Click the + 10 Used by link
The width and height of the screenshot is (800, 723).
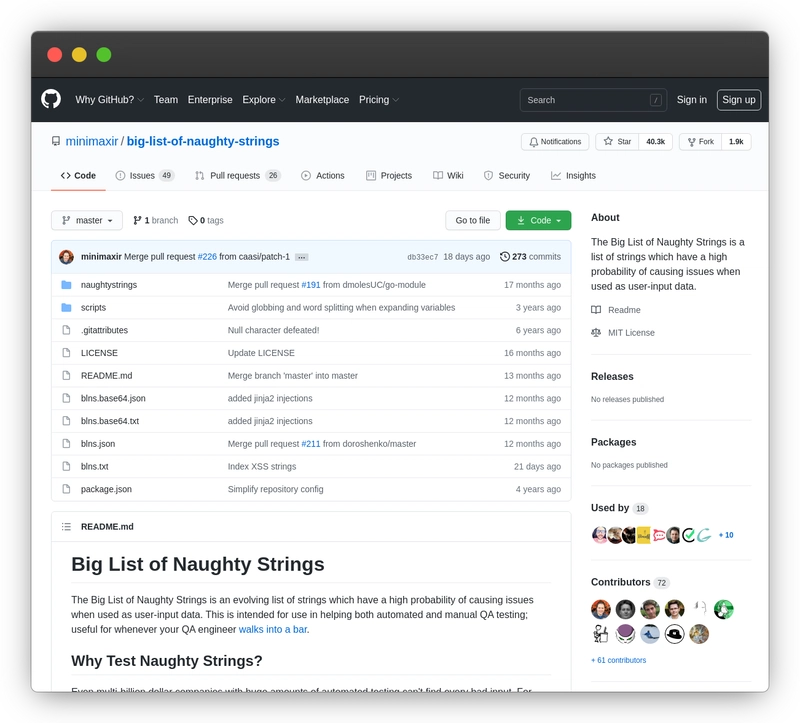point(726,535)
